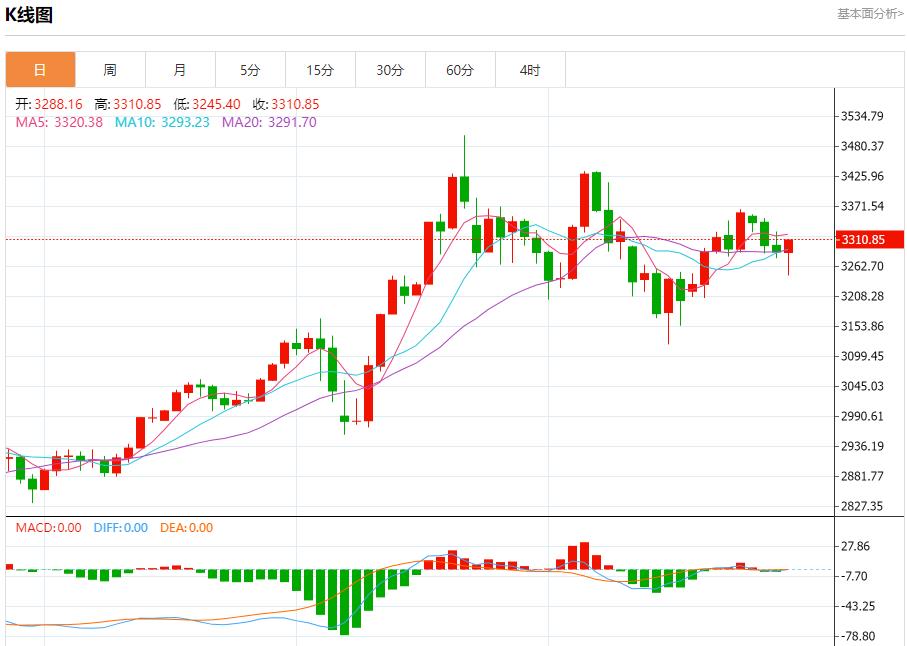Viewport: 907px width, 646px height.
Task: Click the green candle with the highest wick
Action: pos(464,189)
